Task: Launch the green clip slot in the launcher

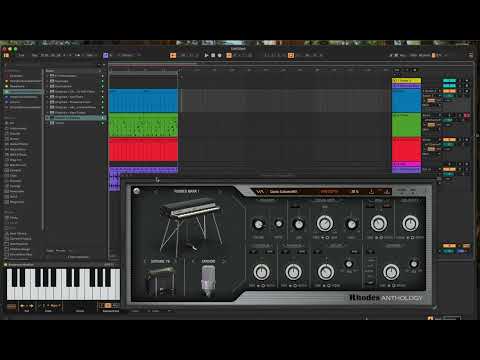Action: (x=406, y=125)
